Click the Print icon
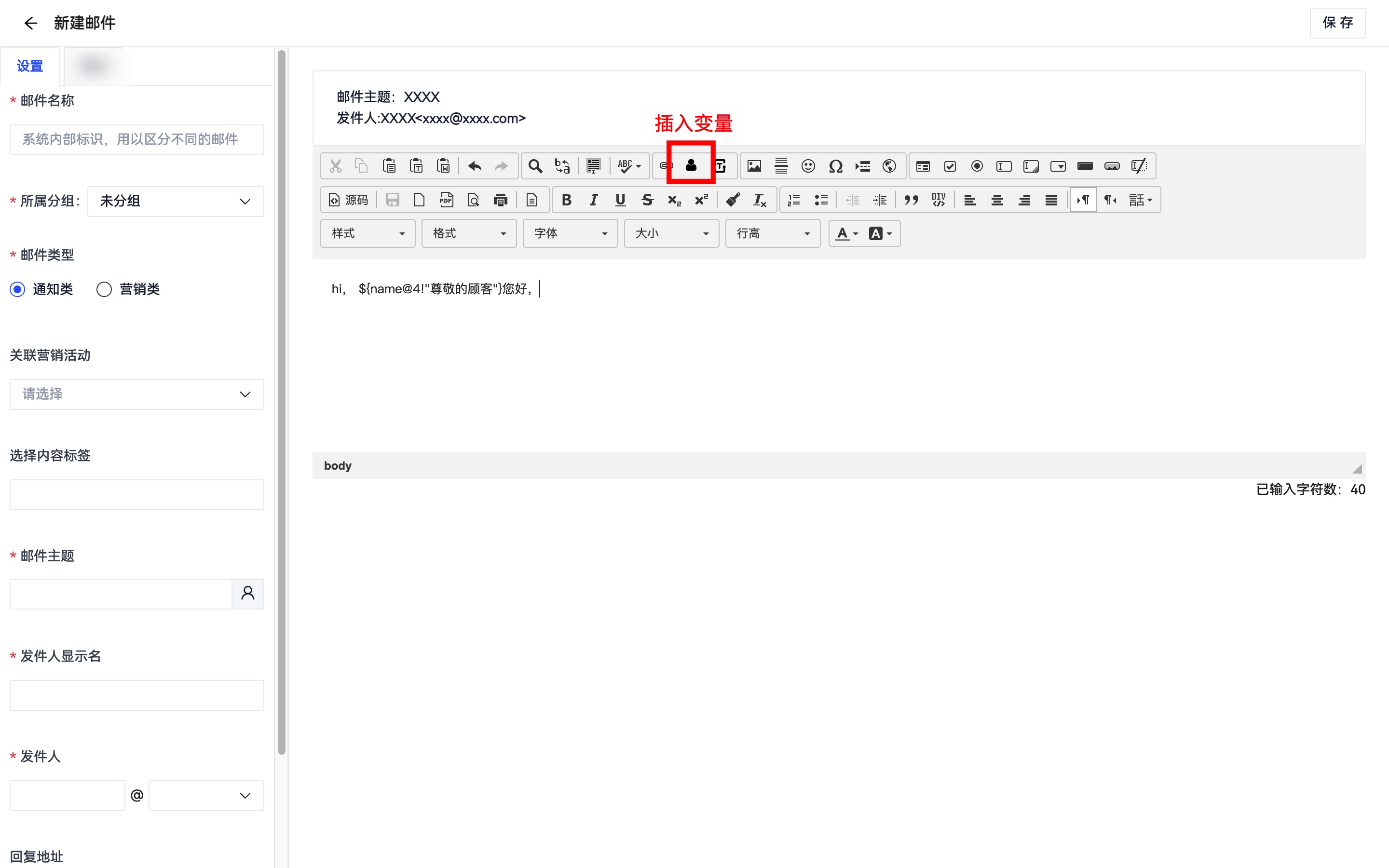 (x=501, y=200)
